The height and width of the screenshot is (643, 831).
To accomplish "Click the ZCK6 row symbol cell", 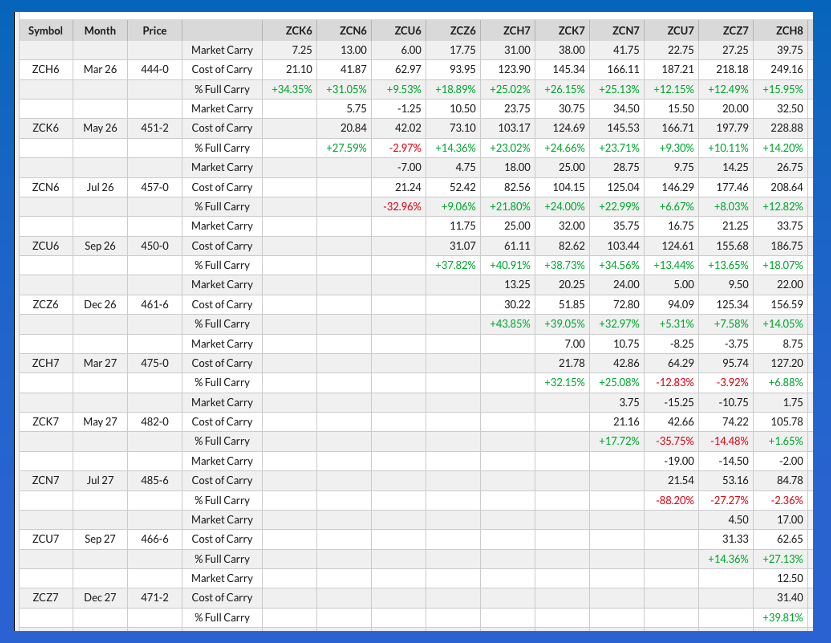I will pyautogui.click(x=46, y=128).
